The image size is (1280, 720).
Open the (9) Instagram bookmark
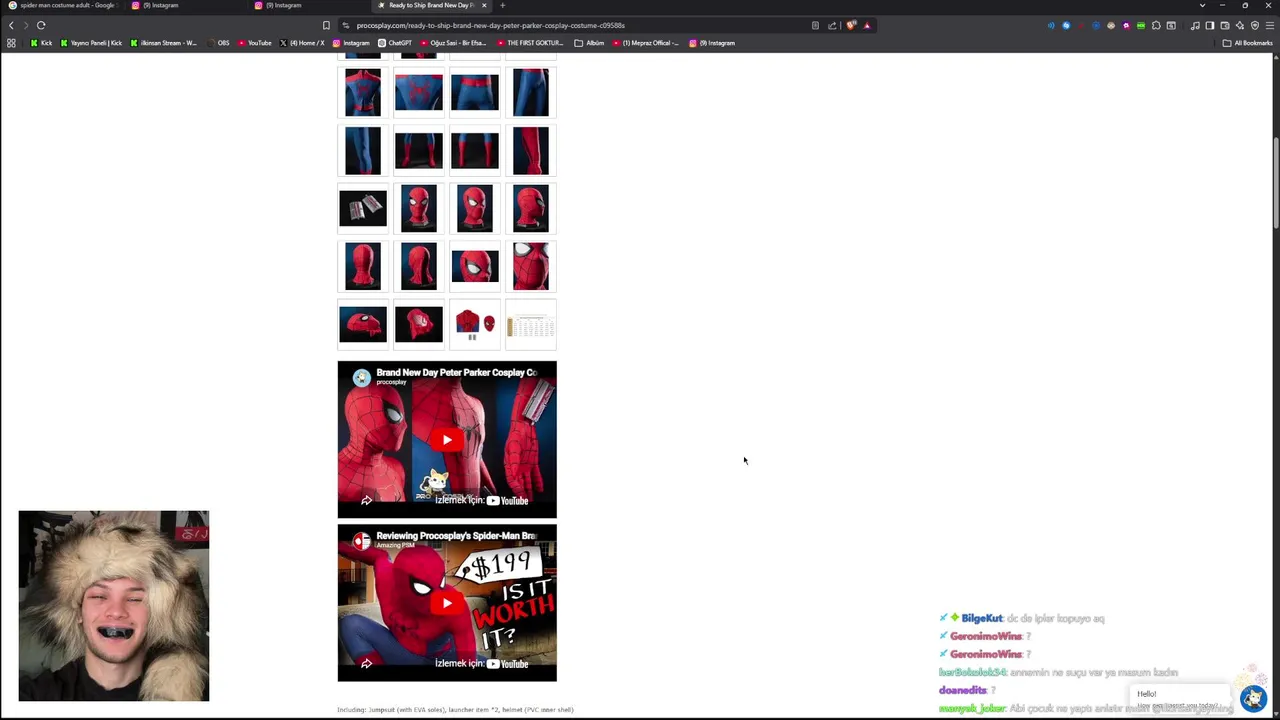click(x=711, y=43)
